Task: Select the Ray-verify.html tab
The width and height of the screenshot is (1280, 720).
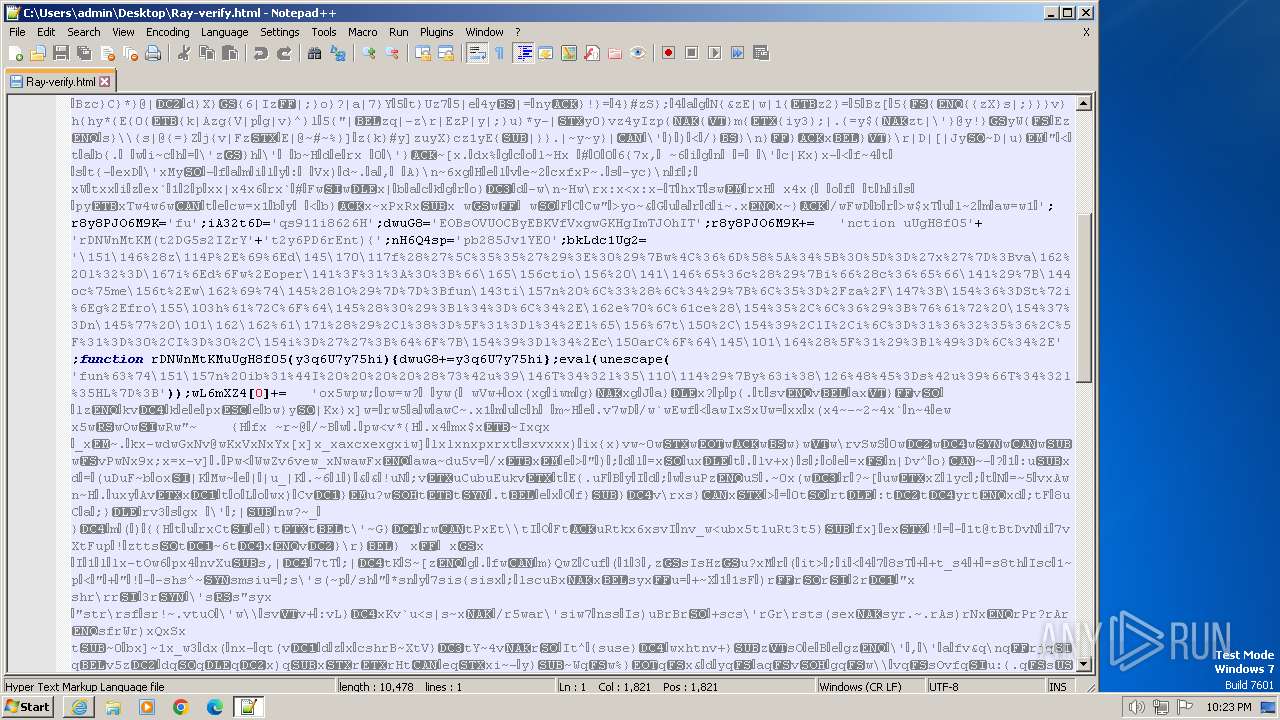Action: click(60, 82)
